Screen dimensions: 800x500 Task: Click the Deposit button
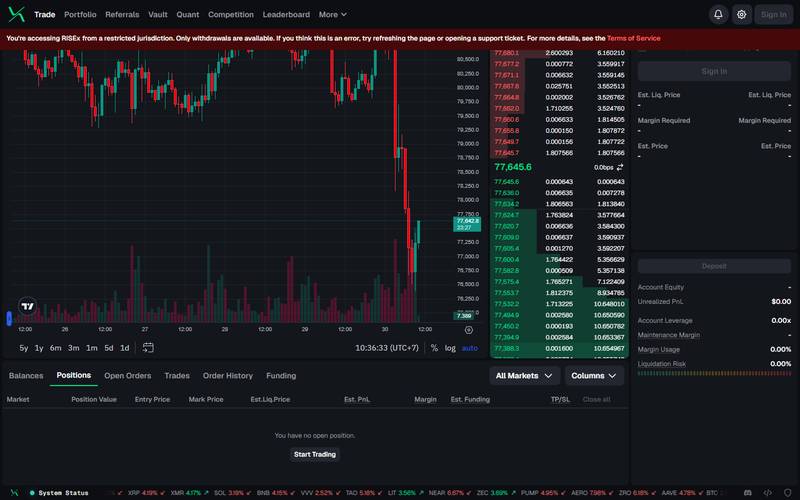(714, 266)
